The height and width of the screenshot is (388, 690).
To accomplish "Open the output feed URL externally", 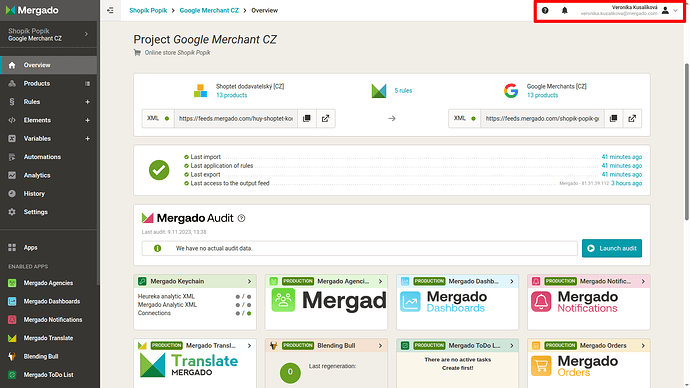I will (632, 118).
